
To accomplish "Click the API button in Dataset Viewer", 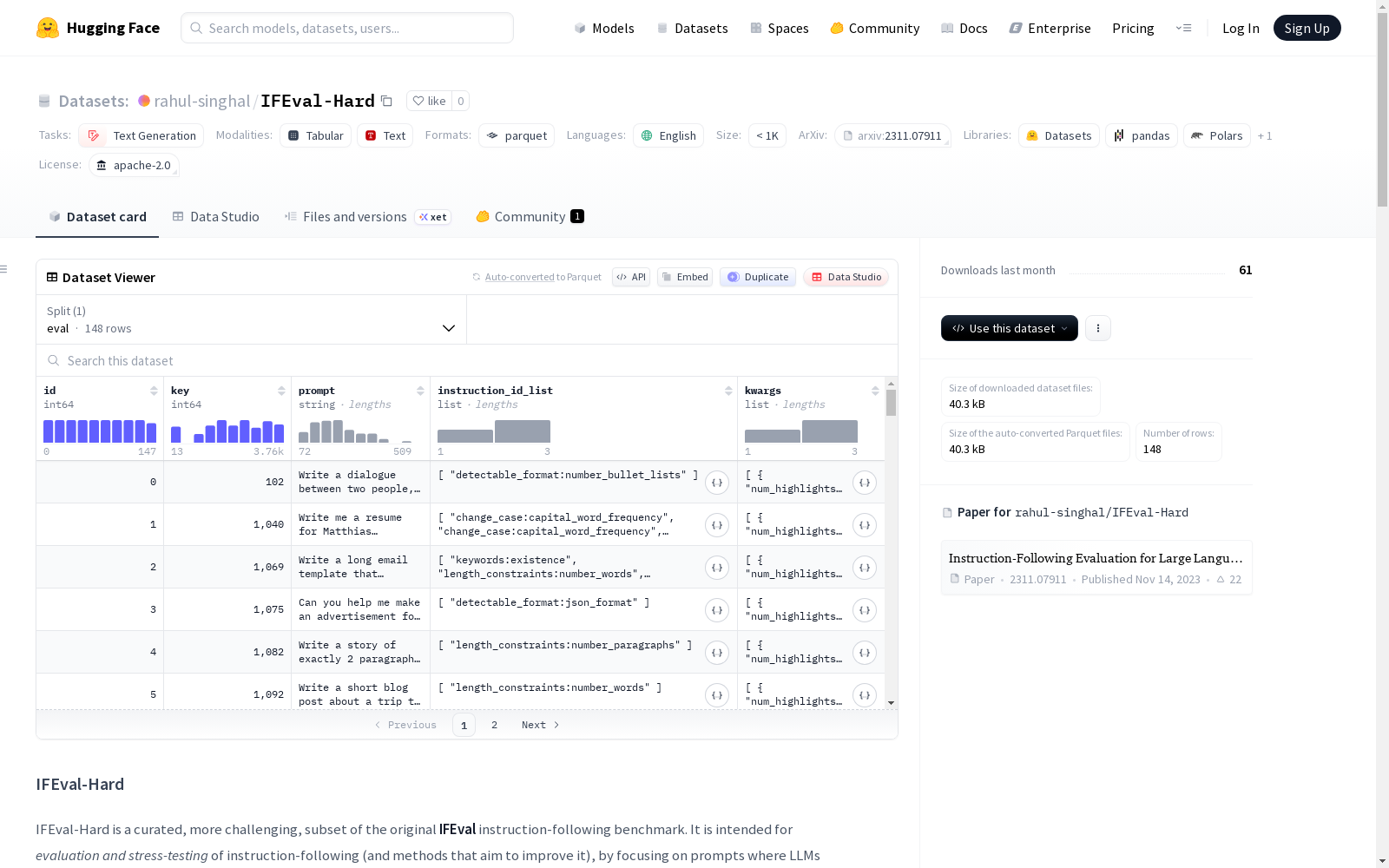I will [631, 277].
